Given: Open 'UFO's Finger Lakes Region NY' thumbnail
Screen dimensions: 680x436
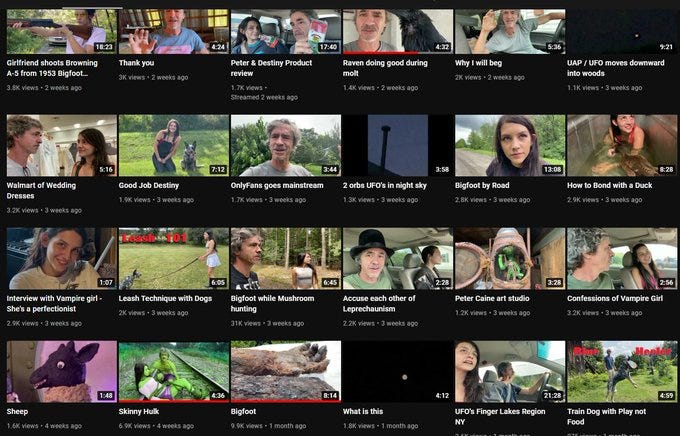Looking at the screenshot, I should click(510, 372).
